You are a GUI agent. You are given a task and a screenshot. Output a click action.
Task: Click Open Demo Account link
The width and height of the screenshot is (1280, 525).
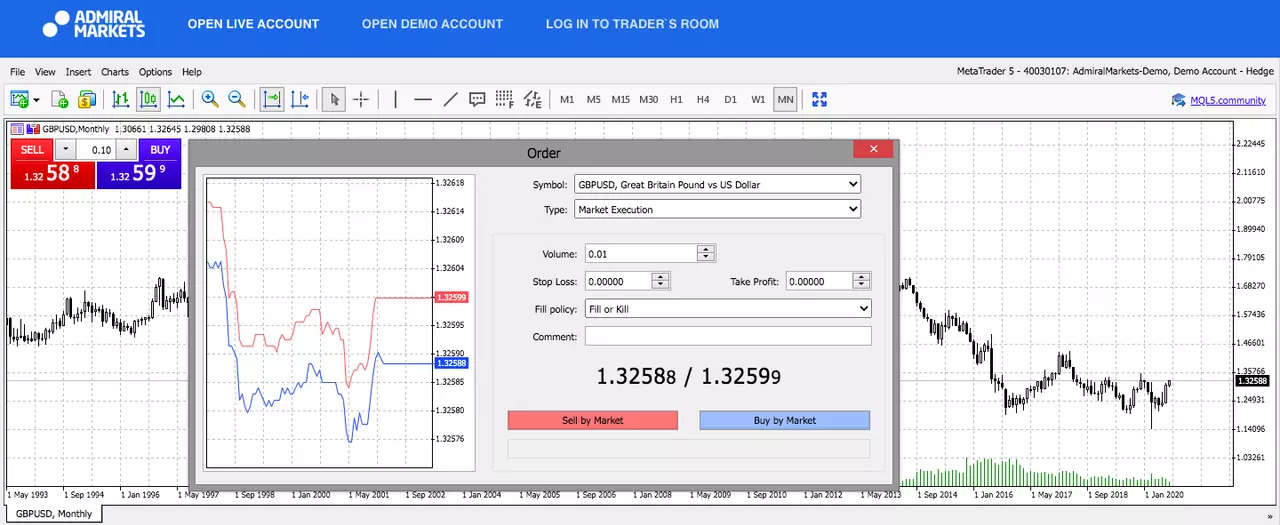pyautogui.click(x=432, y=24)
